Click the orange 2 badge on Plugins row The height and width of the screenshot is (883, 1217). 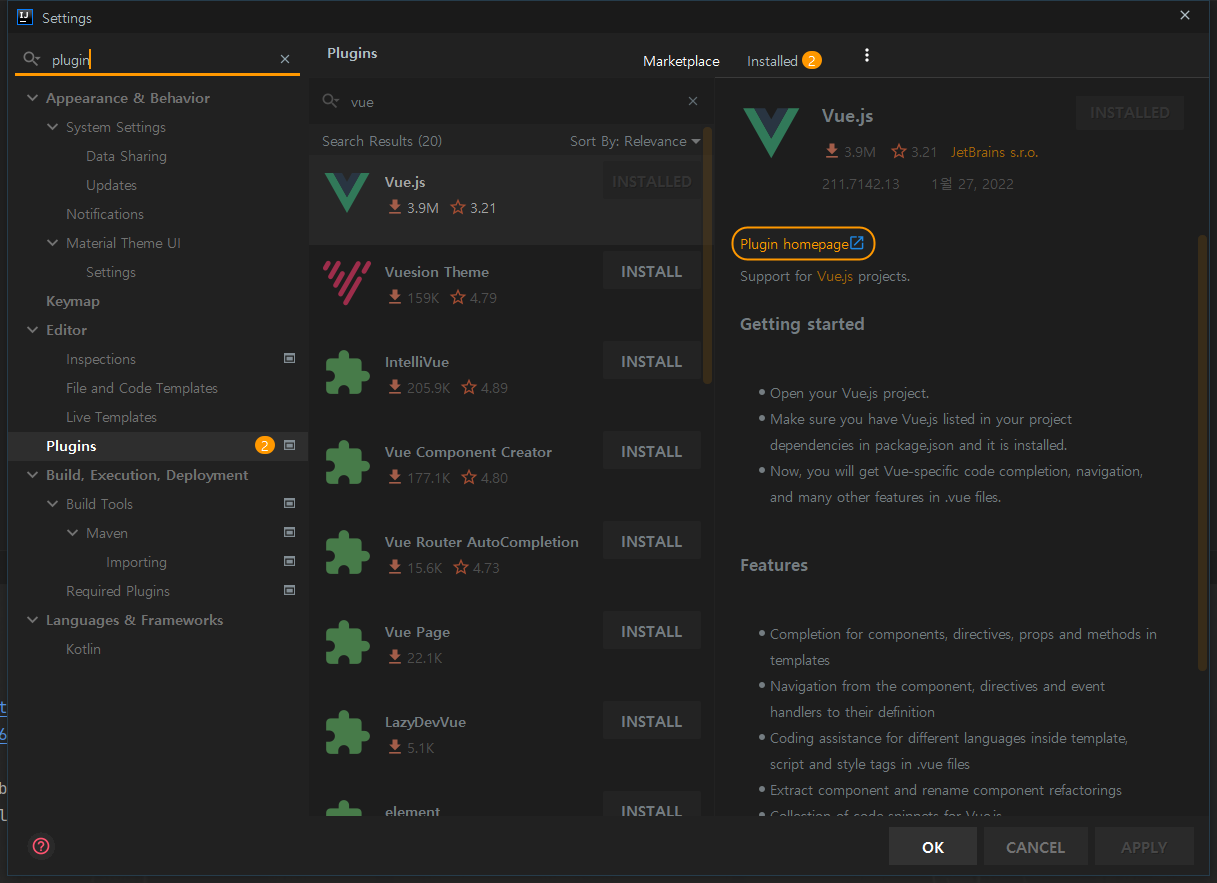coord(265,446)
